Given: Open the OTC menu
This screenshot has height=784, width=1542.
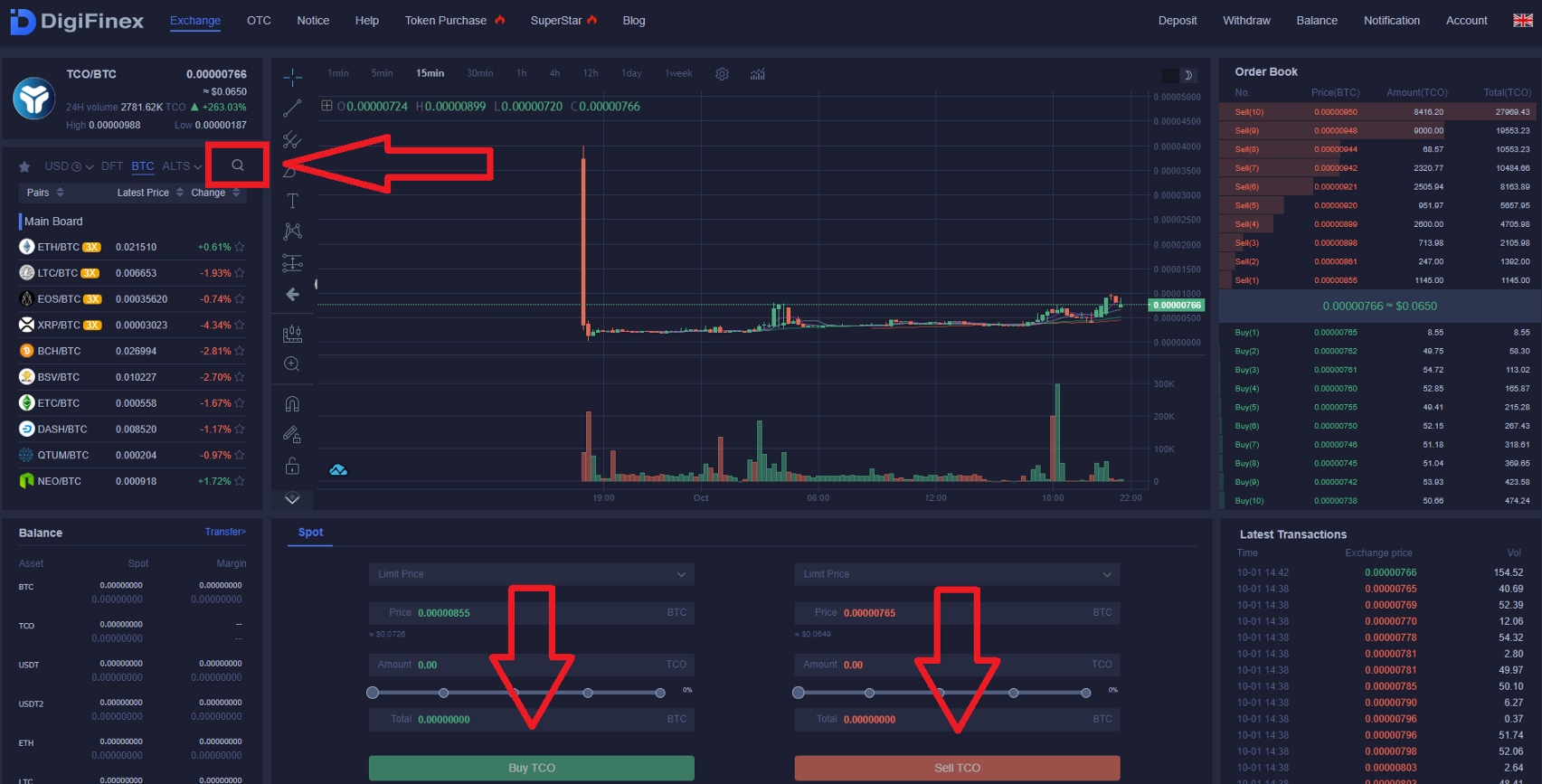Looking at the screenshot, I should (259, 21).
